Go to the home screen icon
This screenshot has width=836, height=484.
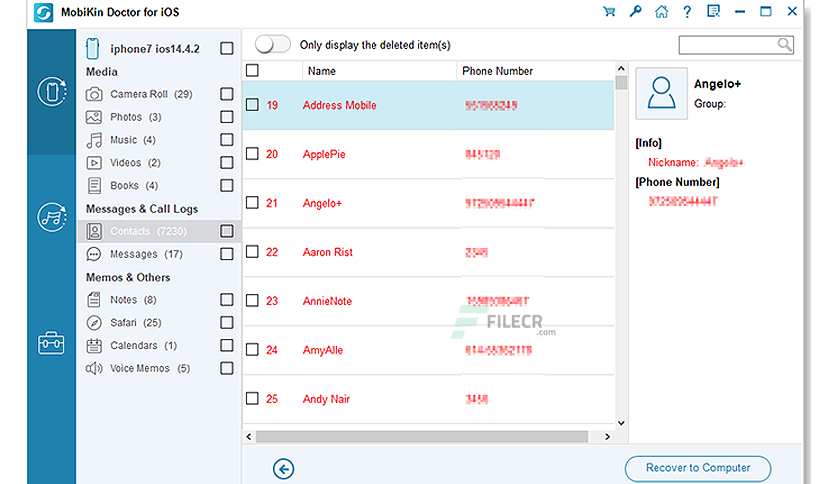click(661, 11)
